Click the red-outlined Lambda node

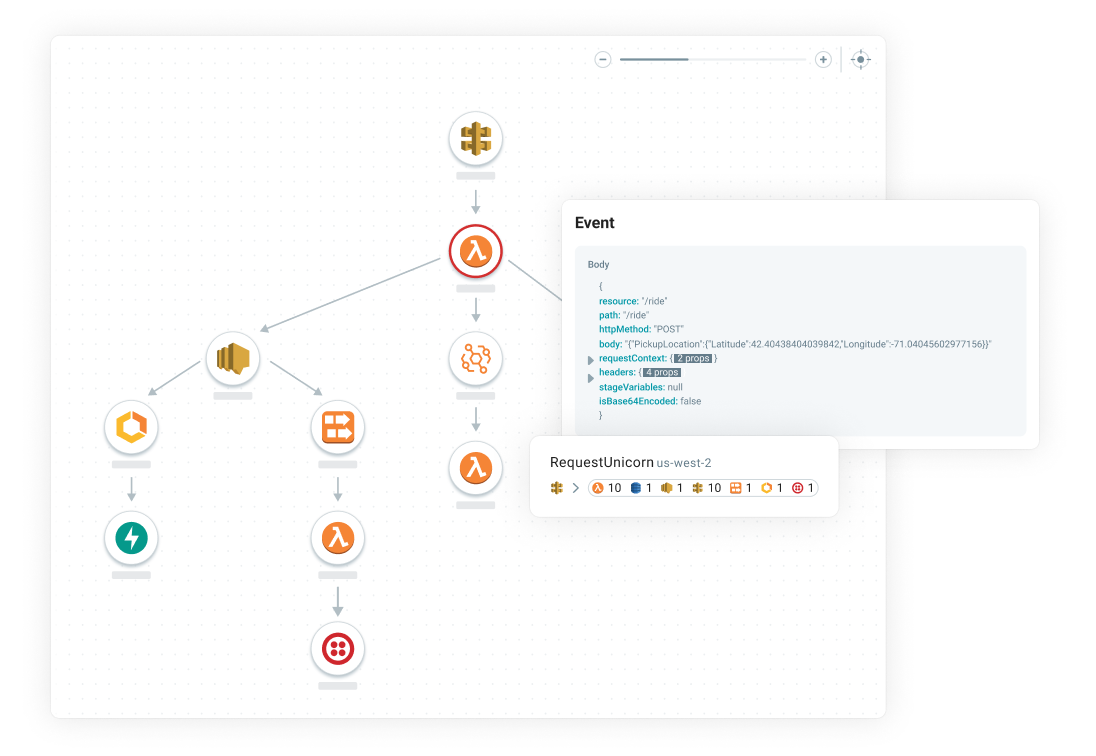click(475, 251)
